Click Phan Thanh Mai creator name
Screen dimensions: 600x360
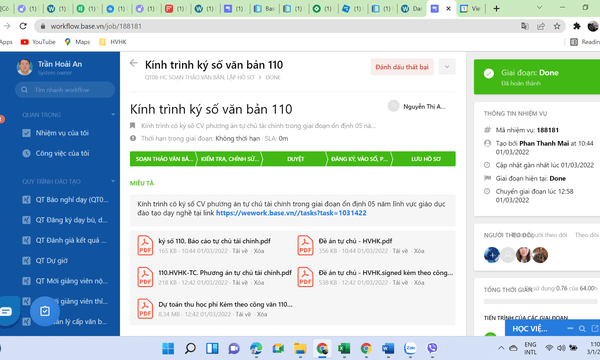coord(544,143)
